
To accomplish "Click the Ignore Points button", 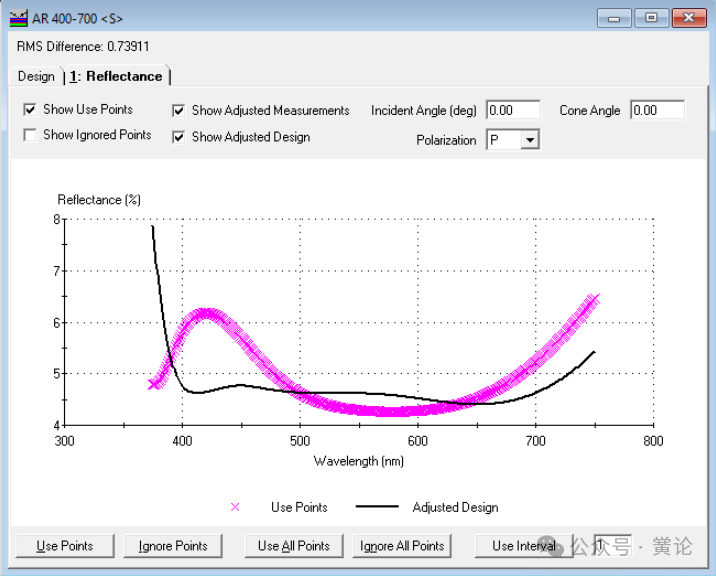I will click(173, 546).
